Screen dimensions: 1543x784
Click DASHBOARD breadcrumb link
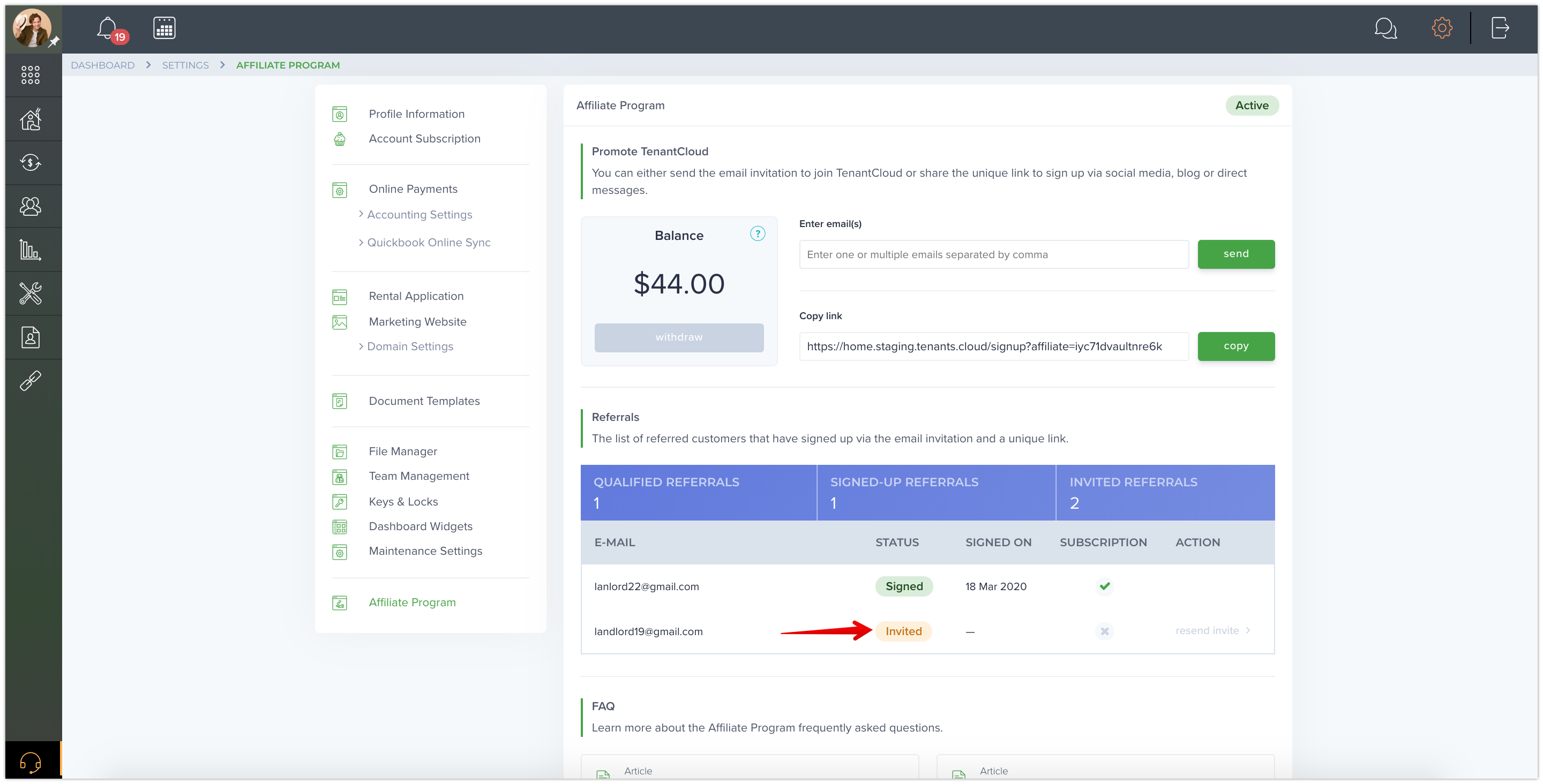102,65
